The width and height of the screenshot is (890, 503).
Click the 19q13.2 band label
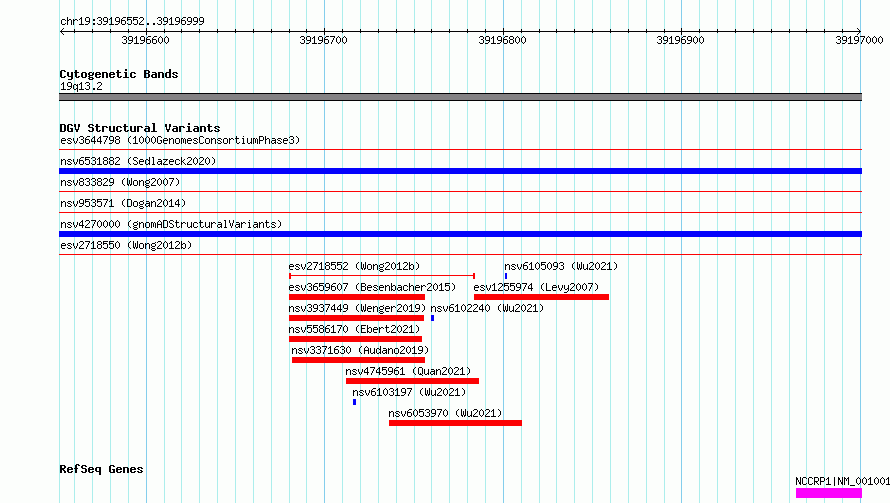[81, 86]
